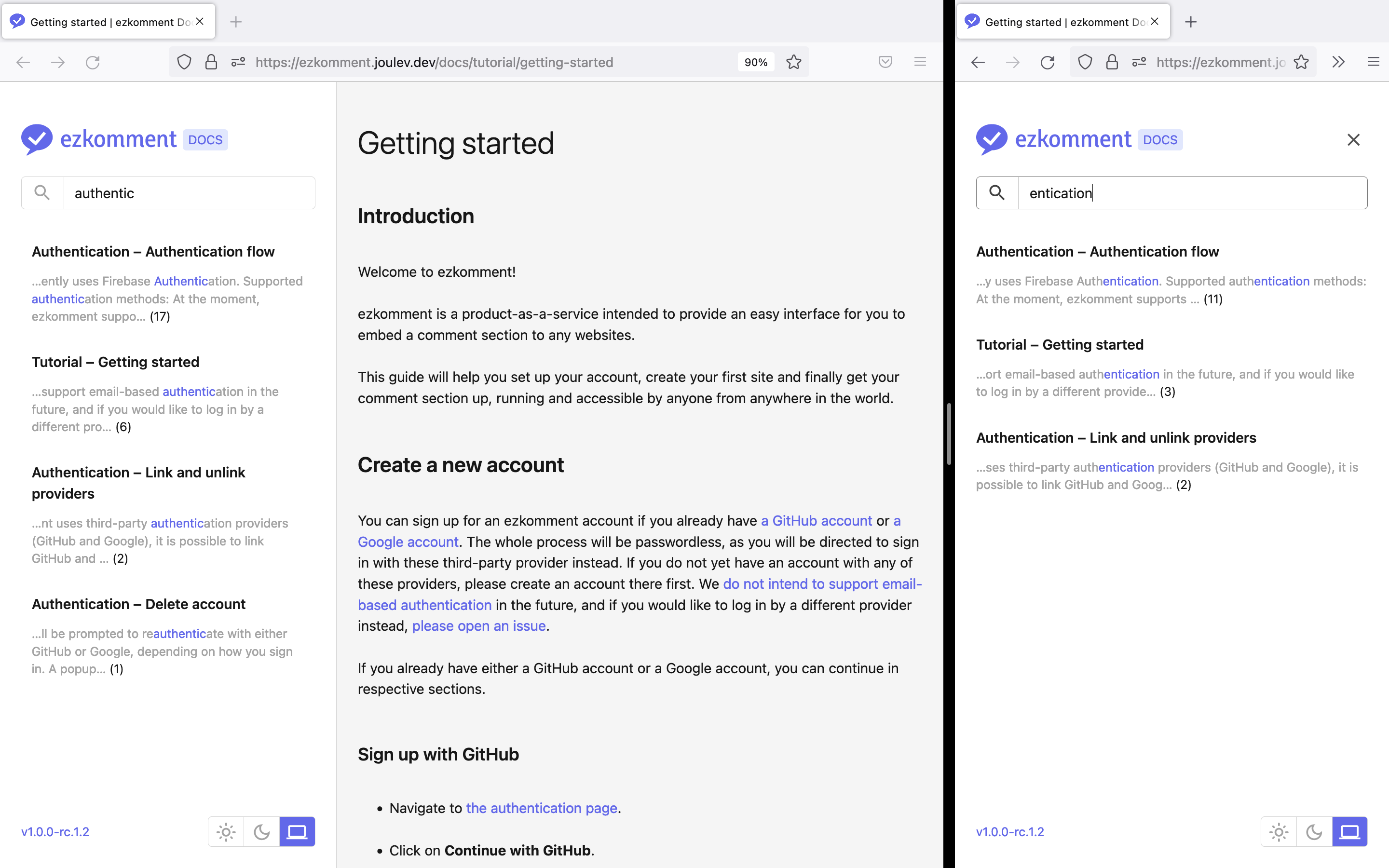
Task: Click the tracking protection shield icon
Action: (x=184, y=62)
